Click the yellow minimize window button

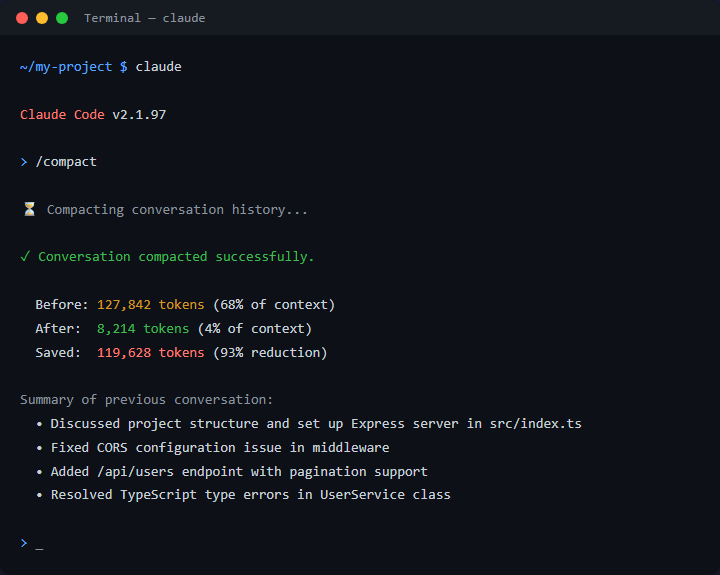point(42,18)
